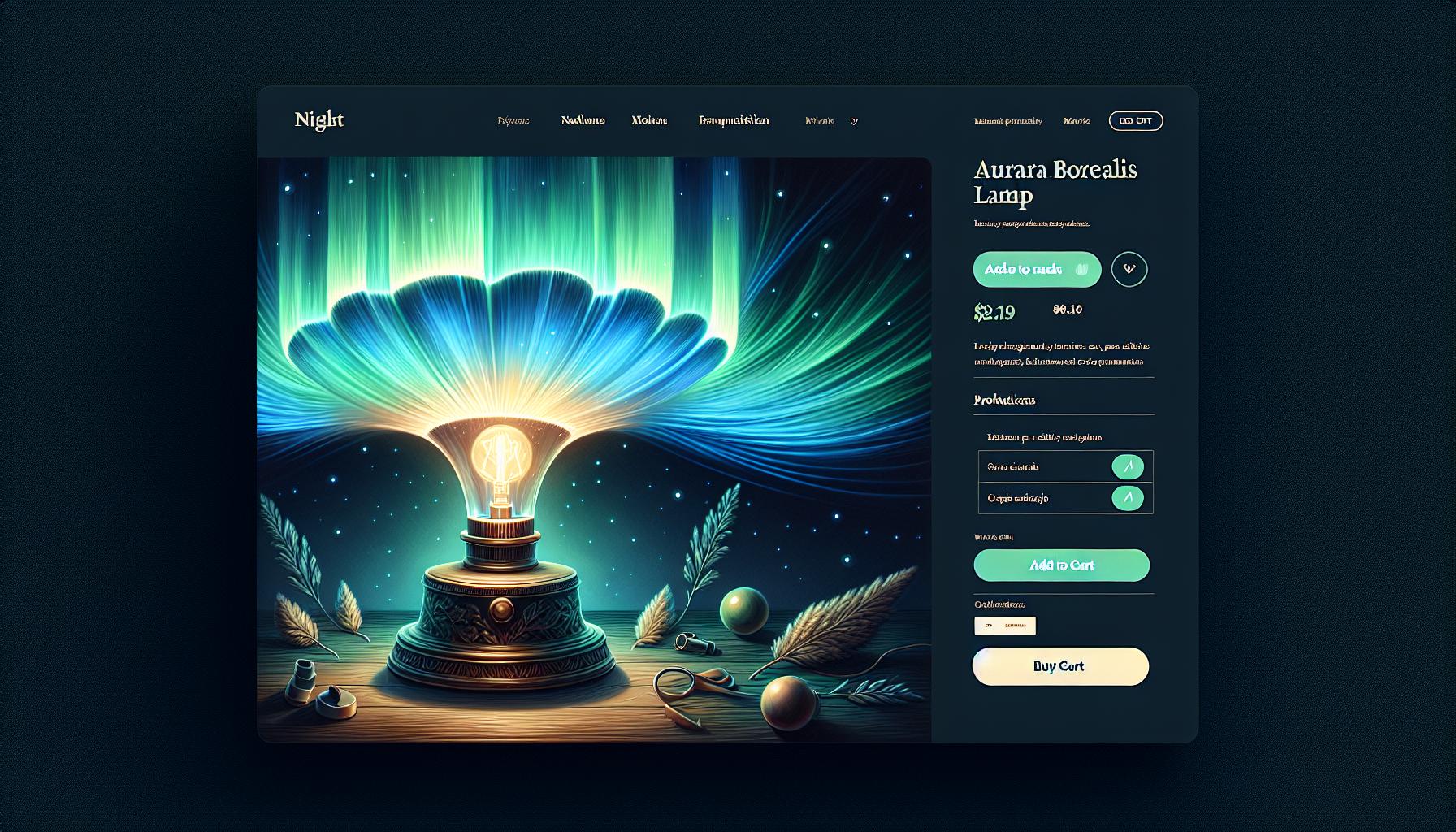Open the third nav item 'Mołoae'
This screenshot has height=832, width=1456.
coord(649,120)
